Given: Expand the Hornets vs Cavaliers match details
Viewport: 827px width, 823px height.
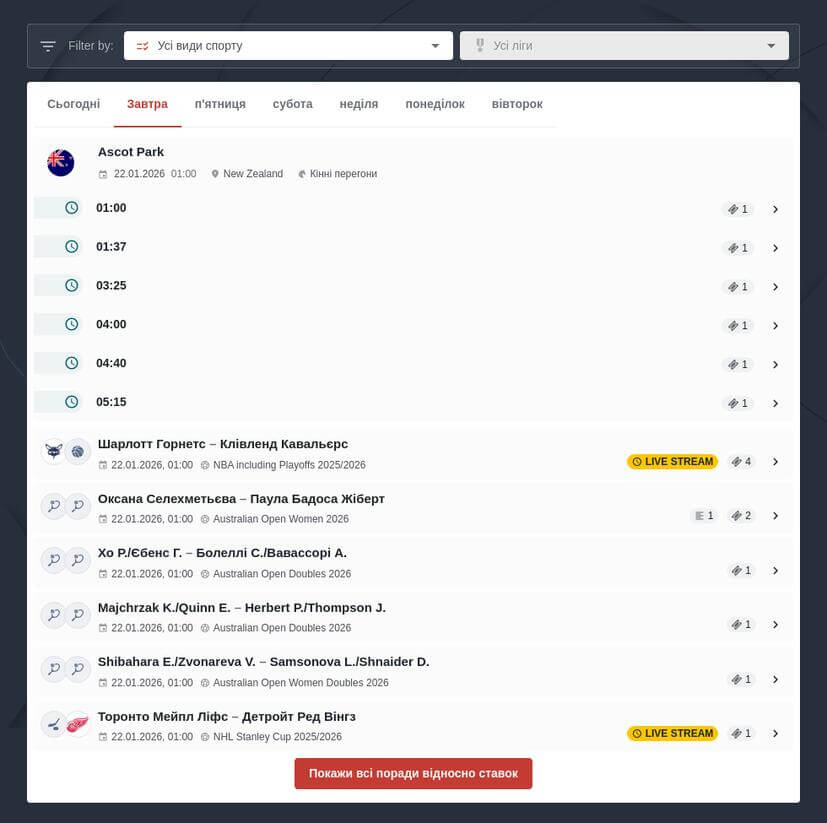Looking at the screenshot, I should tap(776, 461).
